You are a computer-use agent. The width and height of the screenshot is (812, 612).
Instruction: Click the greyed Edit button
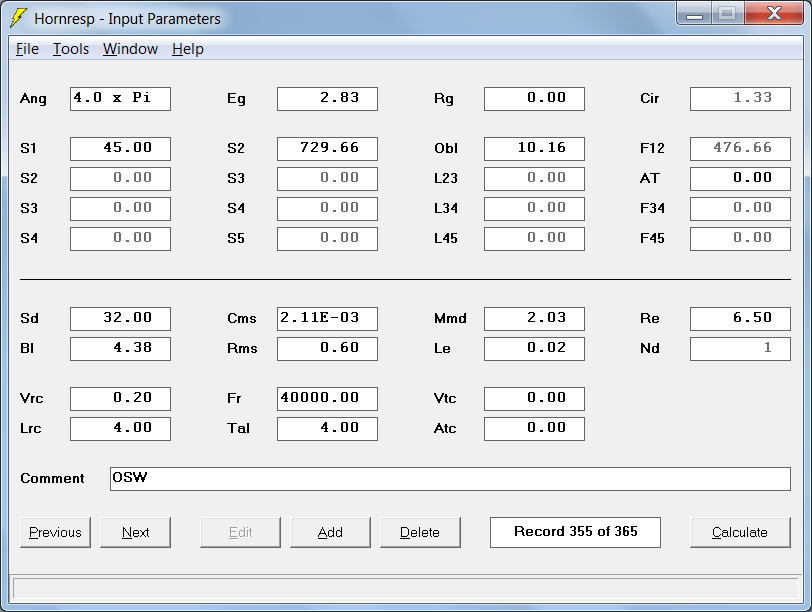coord(240,532)
